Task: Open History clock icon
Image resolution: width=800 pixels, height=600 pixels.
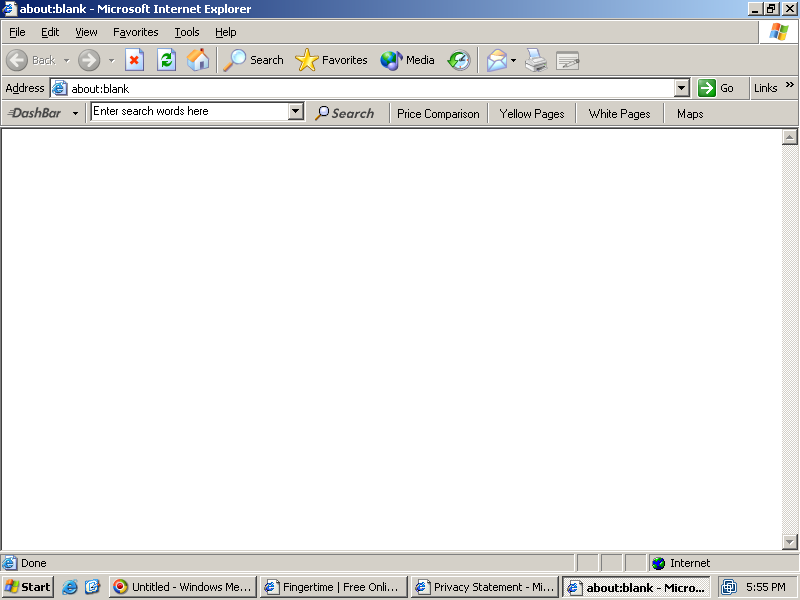Action: pyautogui.click(x=459, y=60)
